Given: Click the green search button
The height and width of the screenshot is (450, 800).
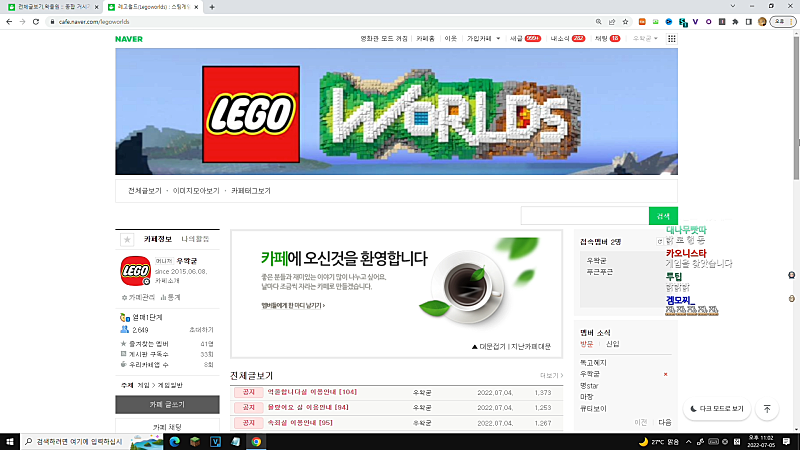Looking at the screenshot, I should coord(663,216).
